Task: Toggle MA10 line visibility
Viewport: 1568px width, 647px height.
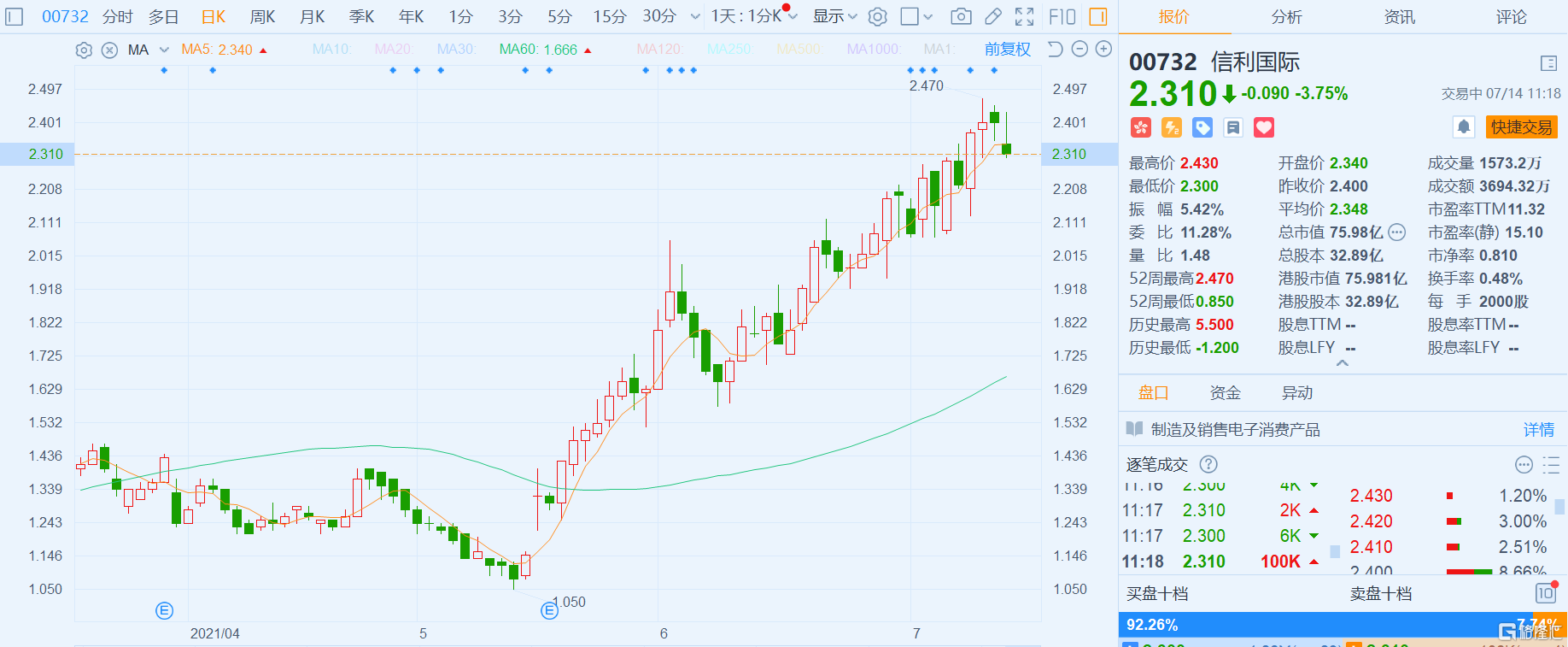Action: 331,50
